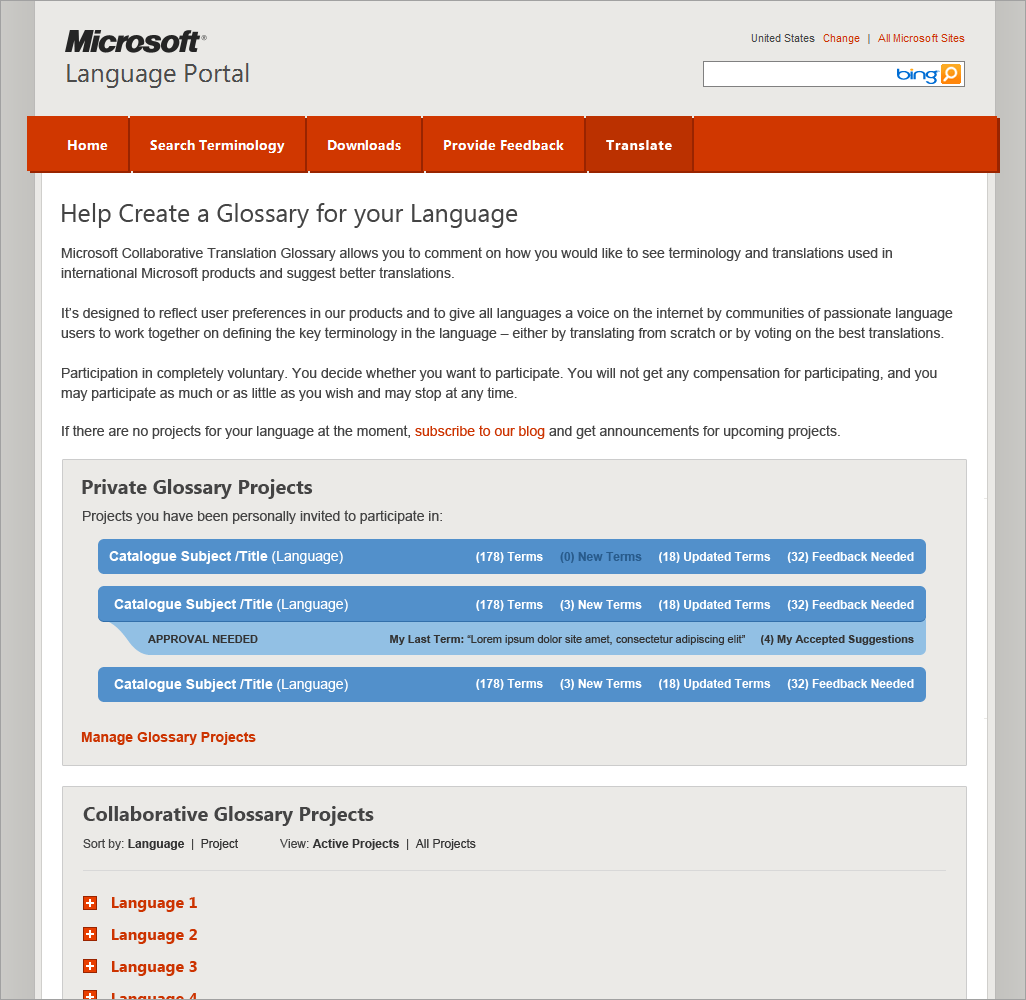This screenshot has width=1026, height=1000.
Task: Click (178) Terms in the first project row
Action: click(x=509, y=557)
